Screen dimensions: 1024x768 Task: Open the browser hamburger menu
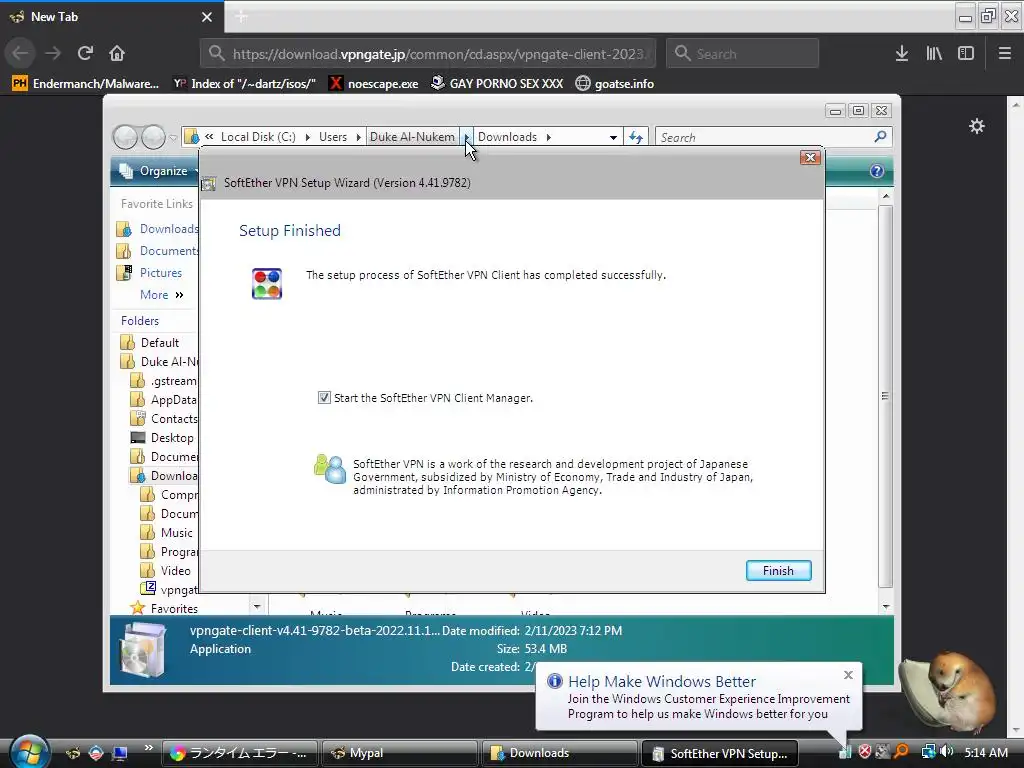pyautogui.click(x=1004, y=54)
